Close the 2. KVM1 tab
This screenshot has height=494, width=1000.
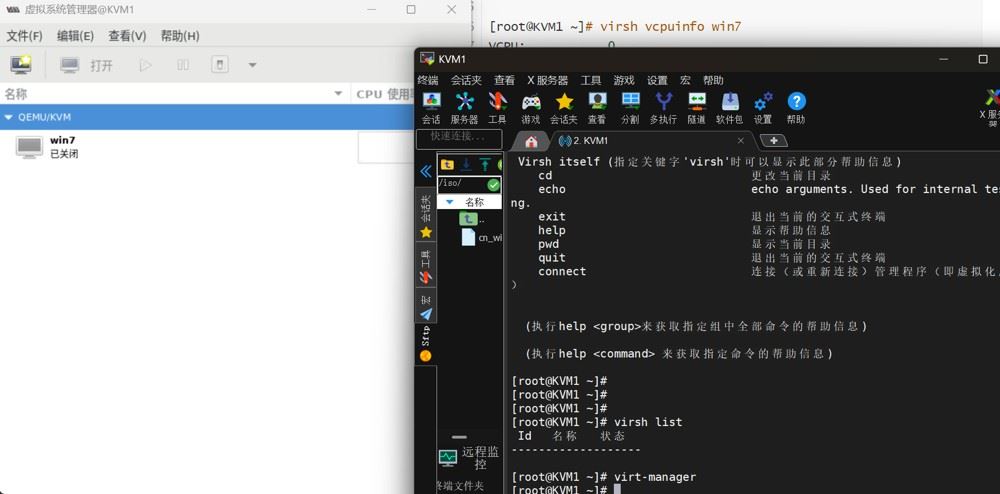click(x=740, y=141)
